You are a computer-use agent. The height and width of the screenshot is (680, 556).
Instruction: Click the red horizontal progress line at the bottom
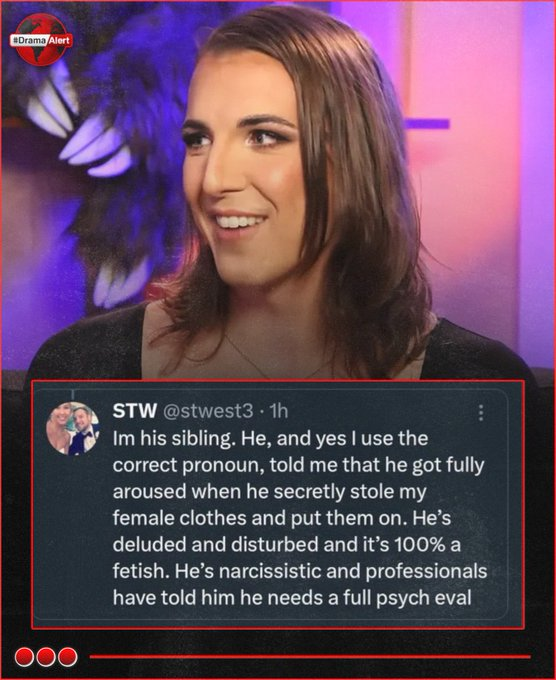tap(310, 657)
